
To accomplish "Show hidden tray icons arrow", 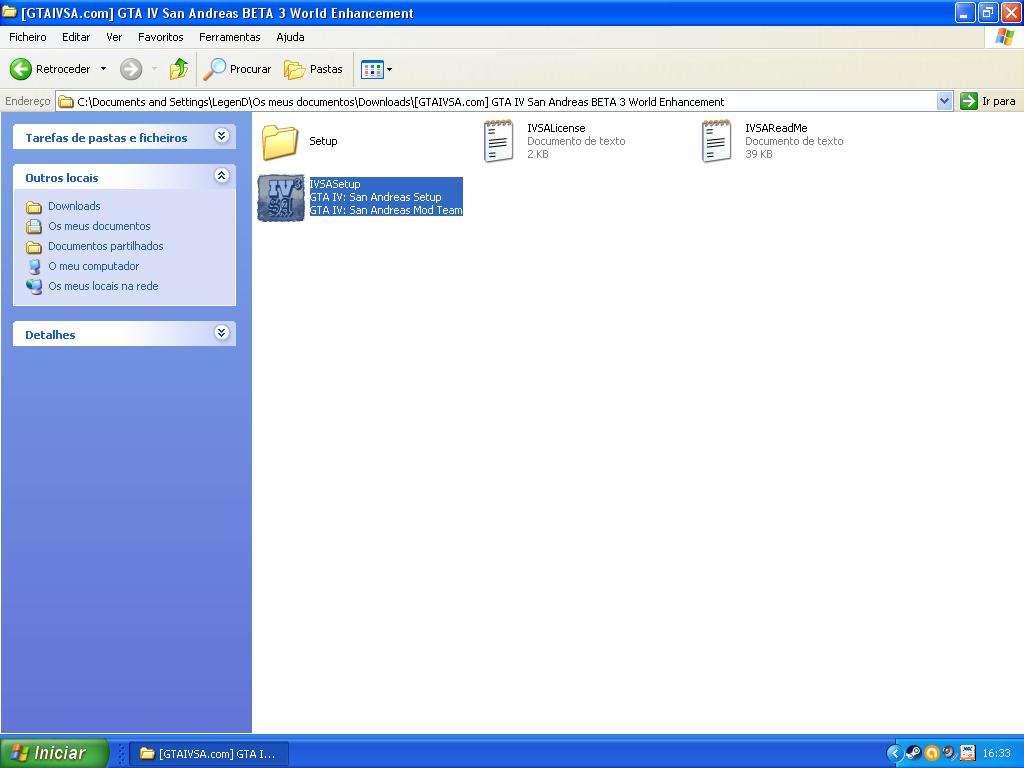I will [x=895, y=754].
